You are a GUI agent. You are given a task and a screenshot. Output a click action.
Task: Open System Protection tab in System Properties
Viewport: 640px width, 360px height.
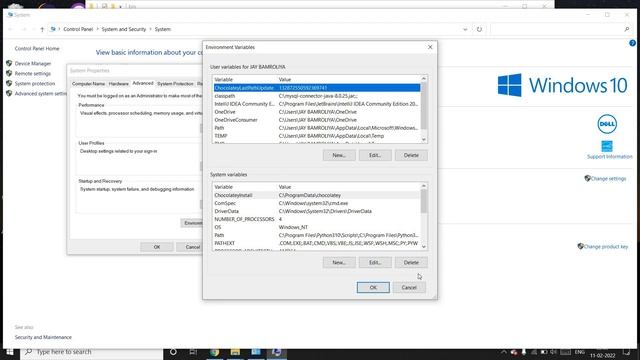coord(175,84)
